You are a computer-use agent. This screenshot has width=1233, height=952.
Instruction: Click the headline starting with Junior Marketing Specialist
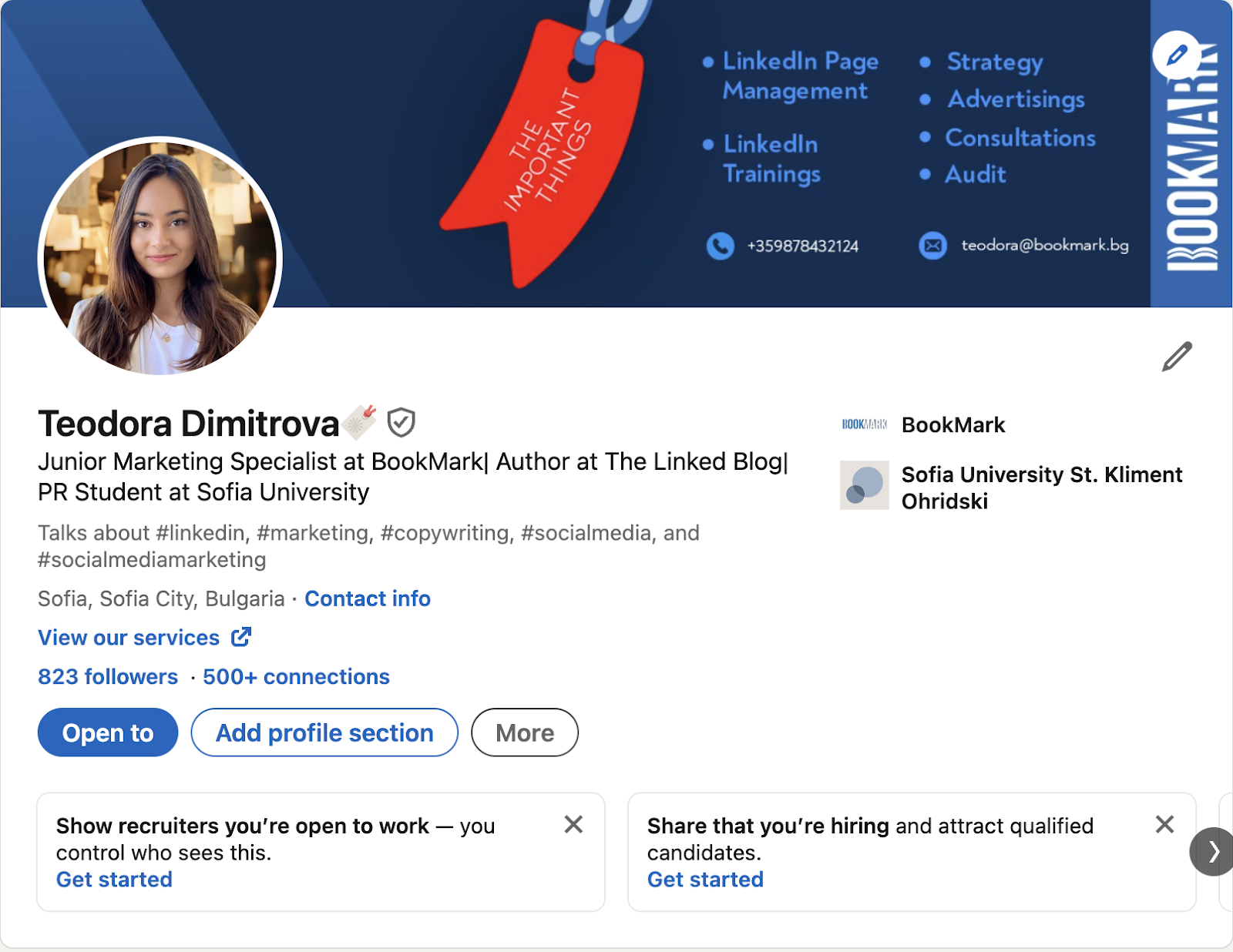pyautogui.click(x=413, y=476)
